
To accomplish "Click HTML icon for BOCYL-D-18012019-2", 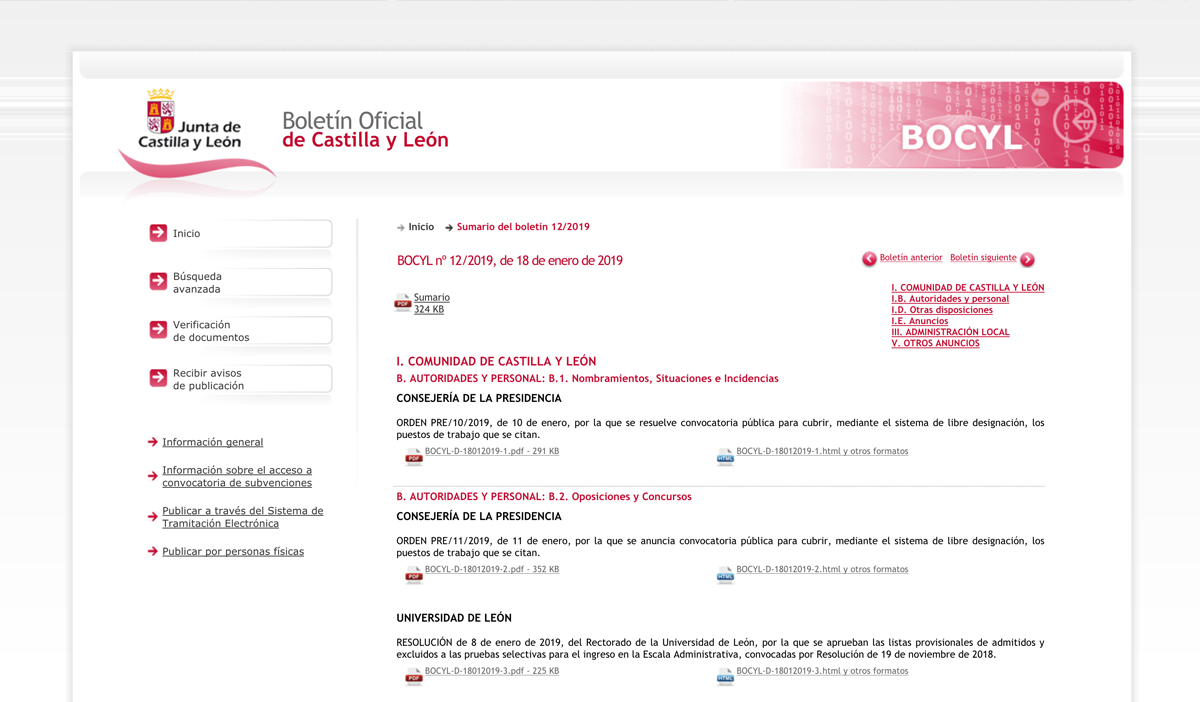I will pos(725,576).
